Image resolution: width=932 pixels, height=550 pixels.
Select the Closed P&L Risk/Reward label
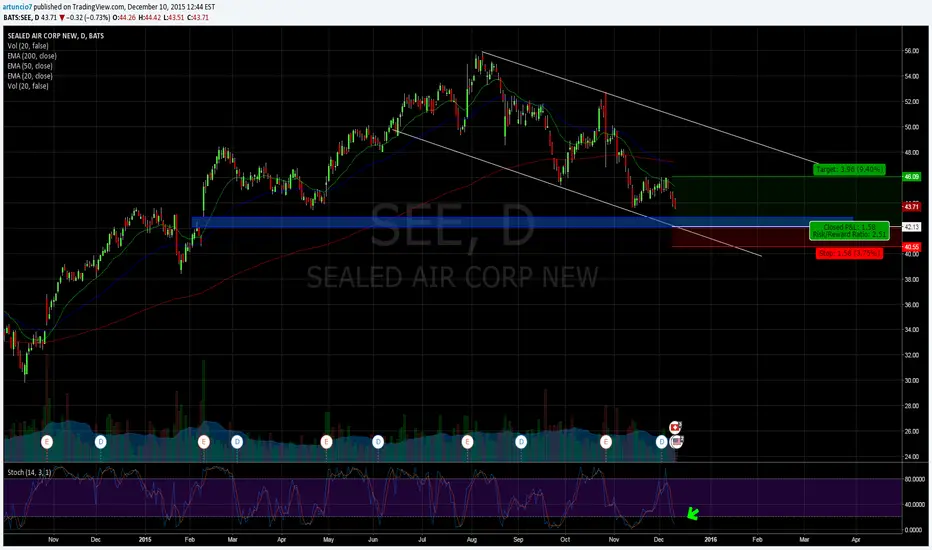pyautogui.click(x=849, y=231)
